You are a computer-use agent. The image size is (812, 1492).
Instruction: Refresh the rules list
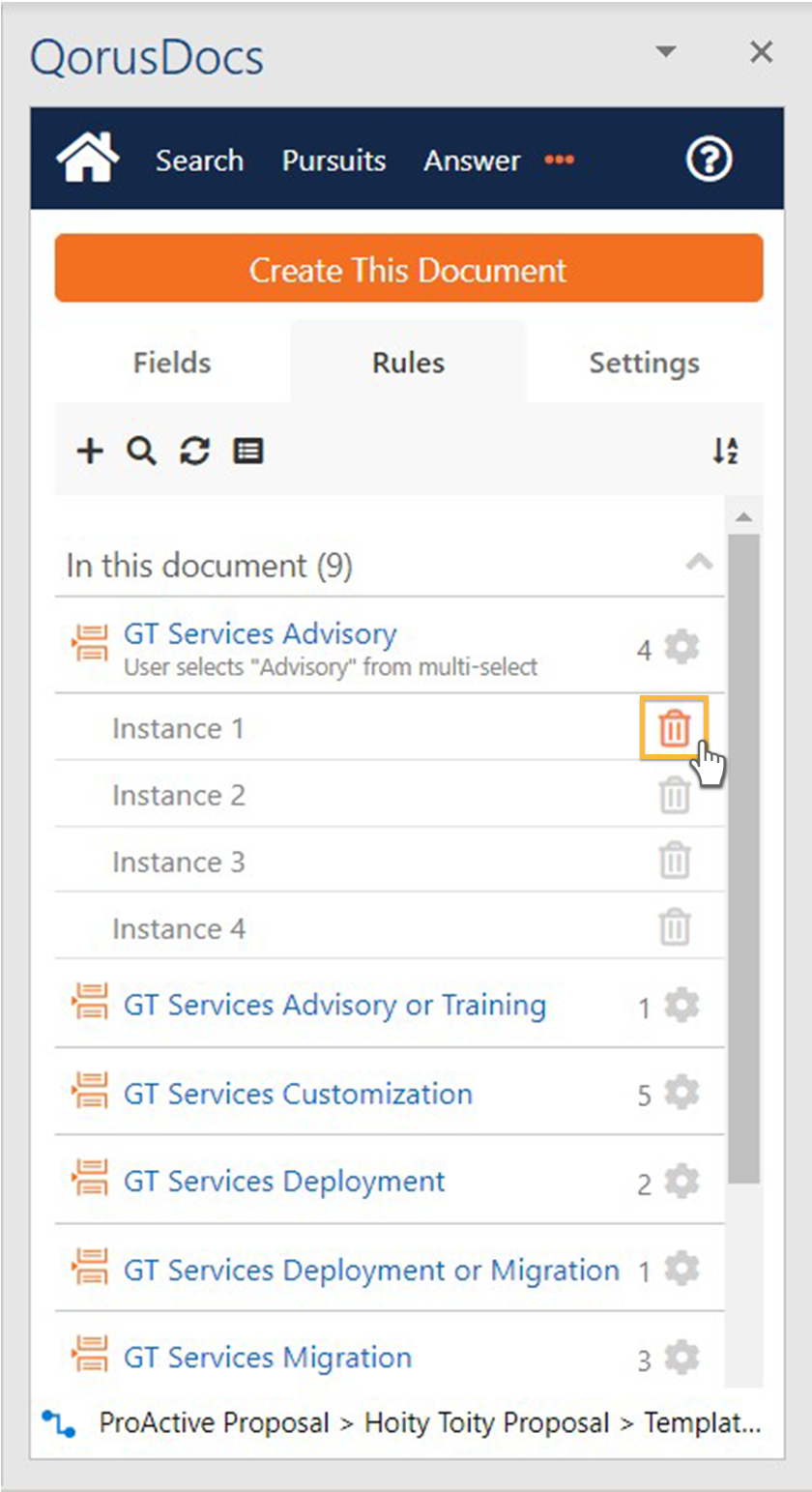195,451
